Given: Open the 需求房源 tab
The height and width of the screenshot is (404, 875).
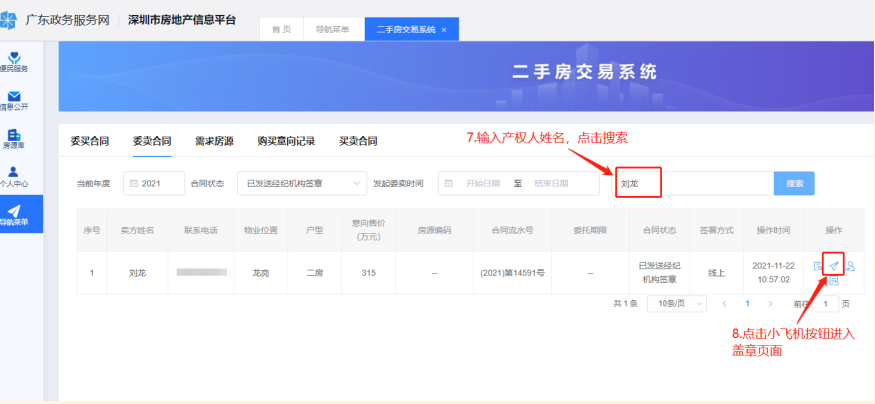Looking at the screenshot, I should 214,141.
